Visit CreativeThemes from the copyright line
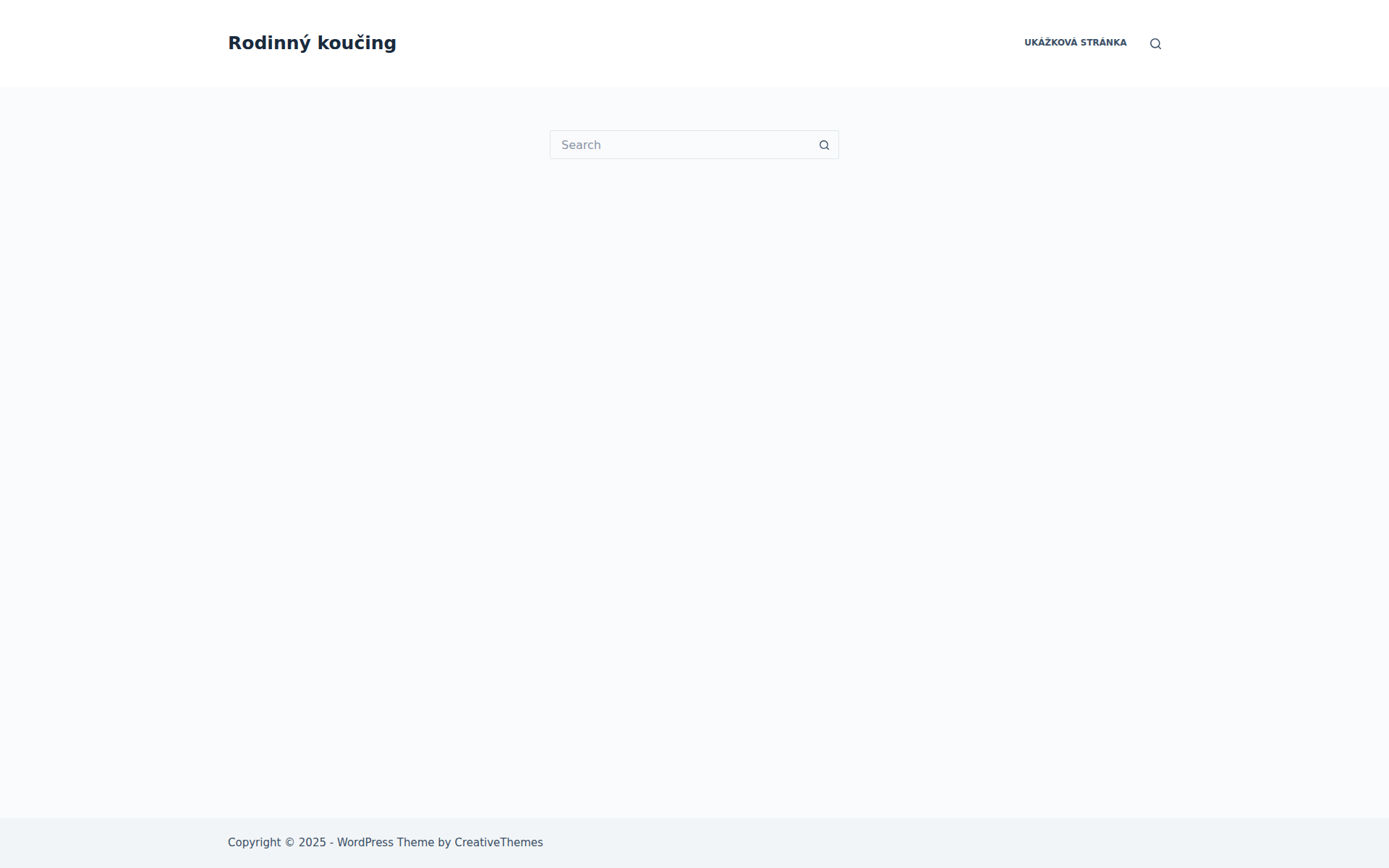The height and width of the screenshot is (868, 1389). point(498,843)
